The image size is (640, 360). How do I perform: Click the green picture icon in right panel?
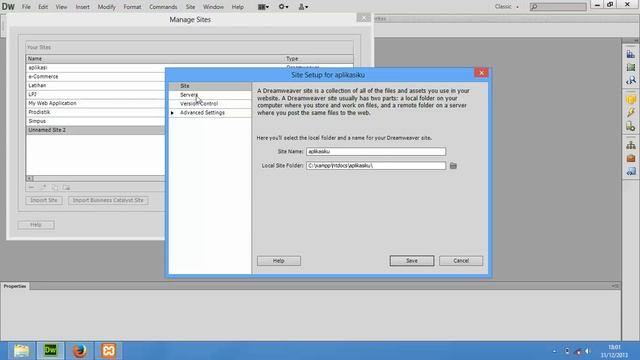pos(631,67)
